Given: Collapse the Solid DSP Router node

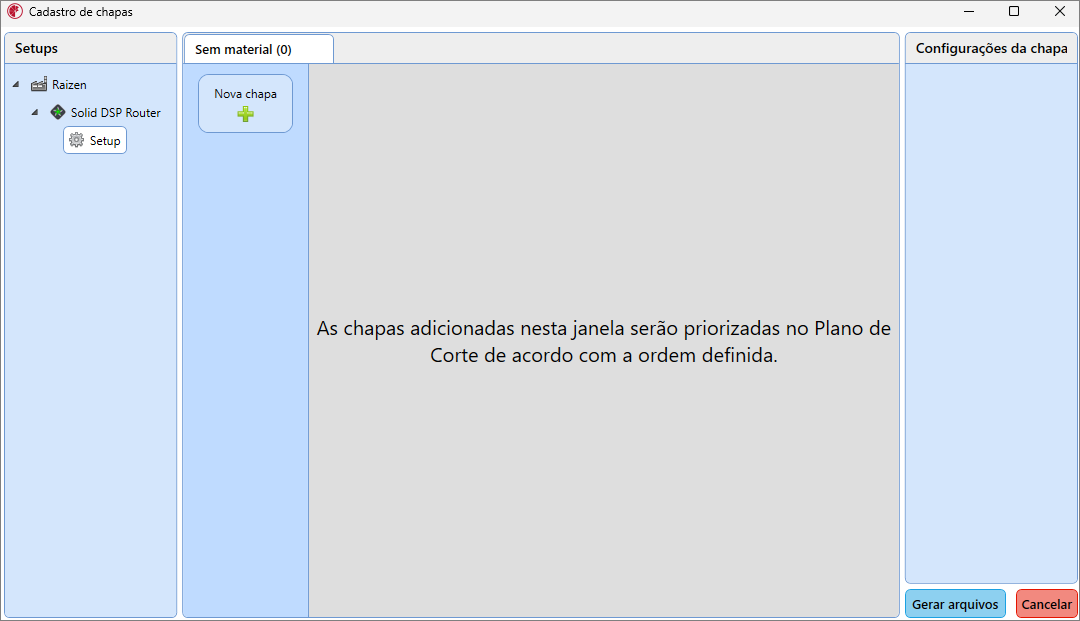Looking at the screenshot, I should point(34,112).
